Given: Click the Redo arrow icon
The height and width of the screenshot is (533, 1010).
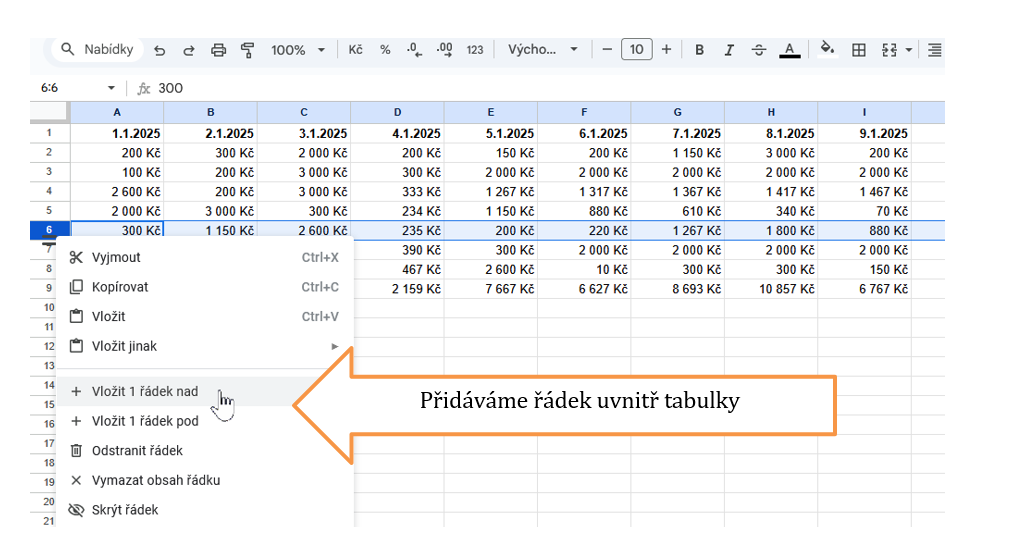Looking at the screenshot, I should 188,50.
